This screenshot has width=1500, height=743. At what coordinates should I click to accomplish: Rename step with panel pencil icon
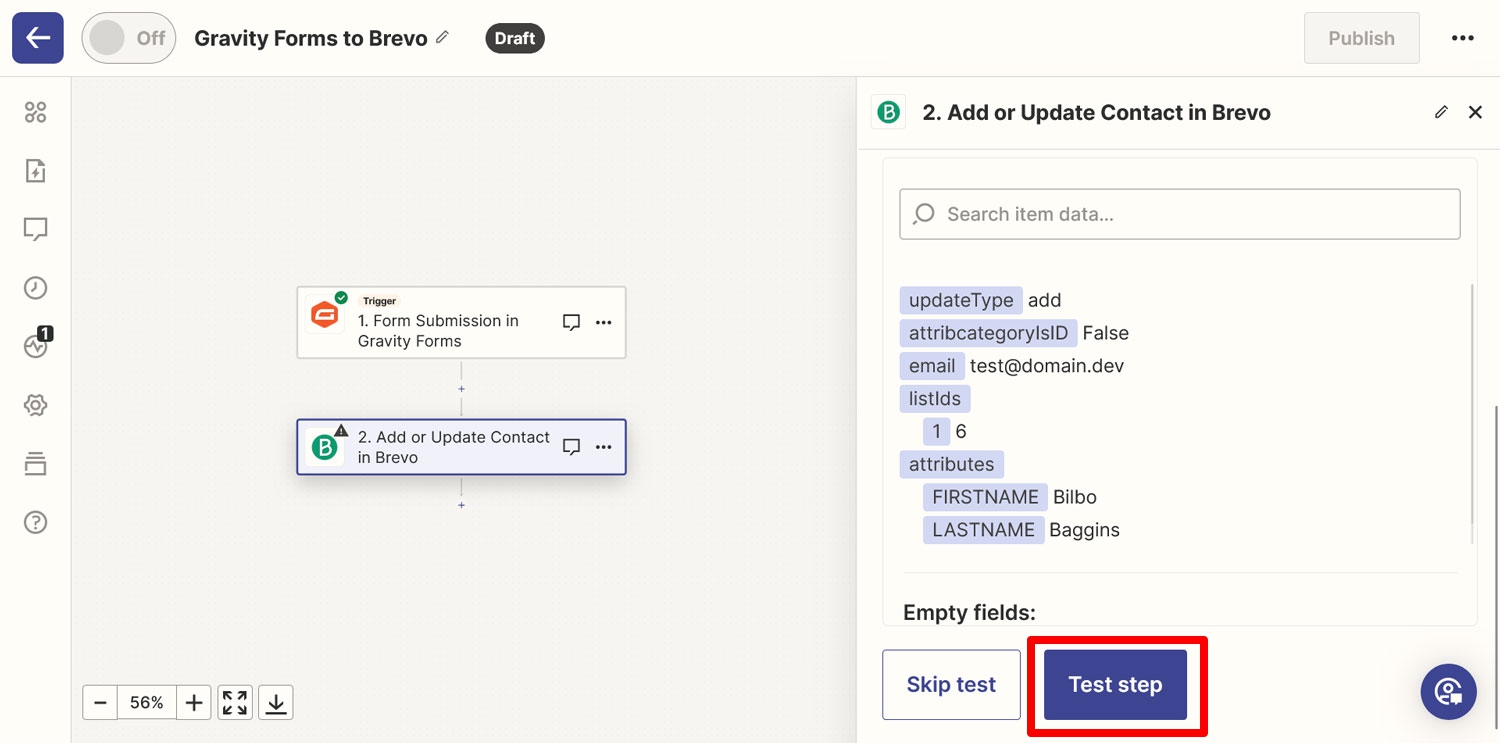click(x=1441, y=112)
